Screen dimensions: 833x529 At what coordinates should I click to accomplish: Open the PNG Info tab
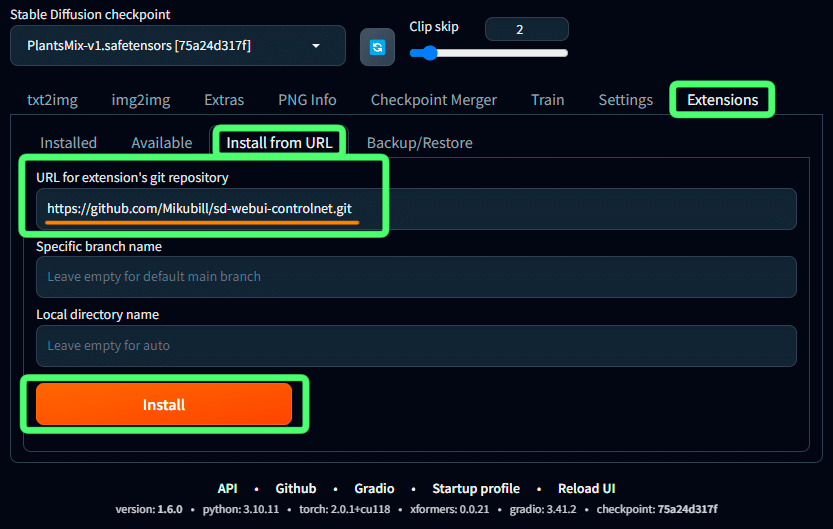tap(307, 100)
